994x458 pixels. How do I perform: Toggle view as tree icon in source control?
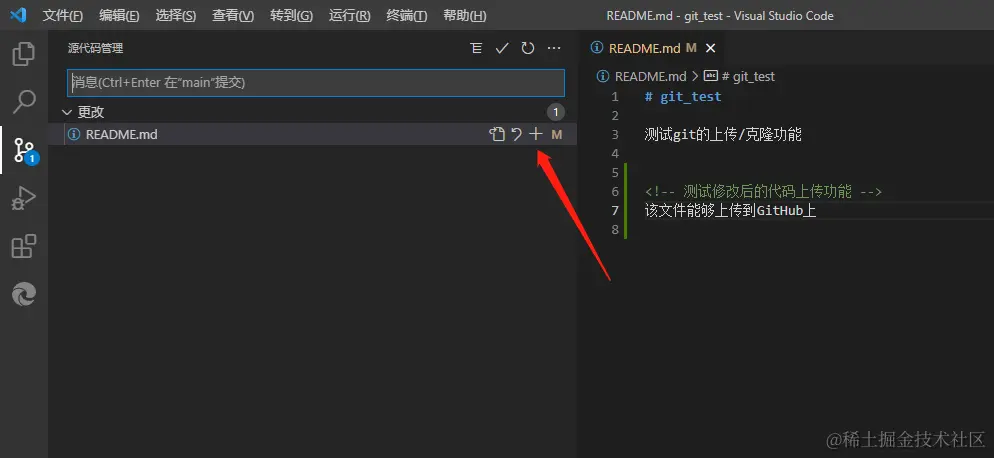point(476,48)
